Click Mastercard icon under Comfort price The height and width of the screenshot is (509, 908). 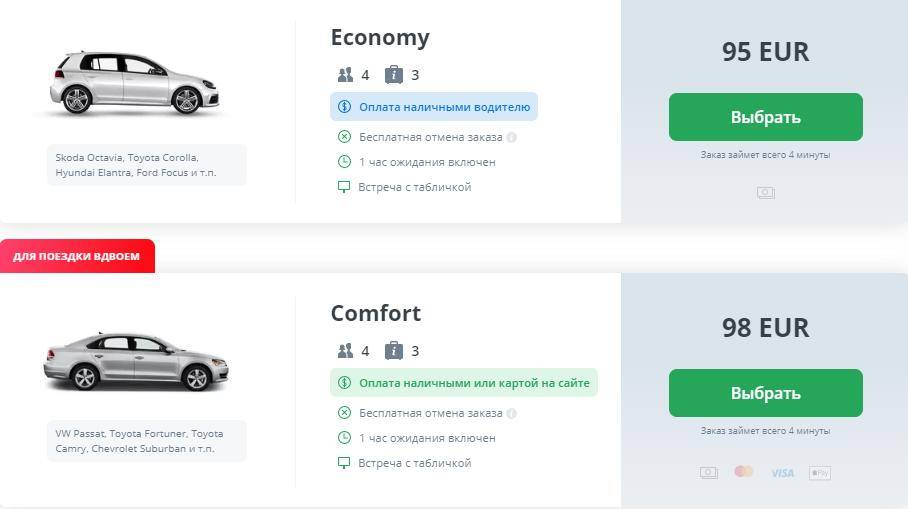pyautogui.click(x=743, y=472)
